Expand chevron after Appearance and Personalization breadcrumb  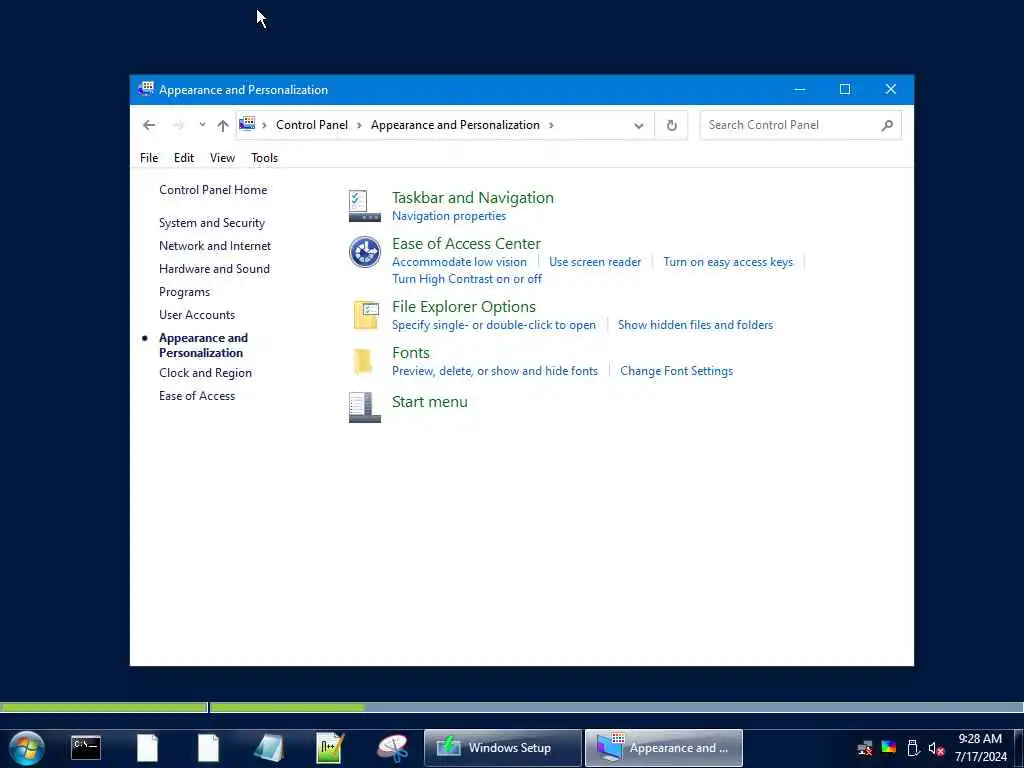(551, 125)
